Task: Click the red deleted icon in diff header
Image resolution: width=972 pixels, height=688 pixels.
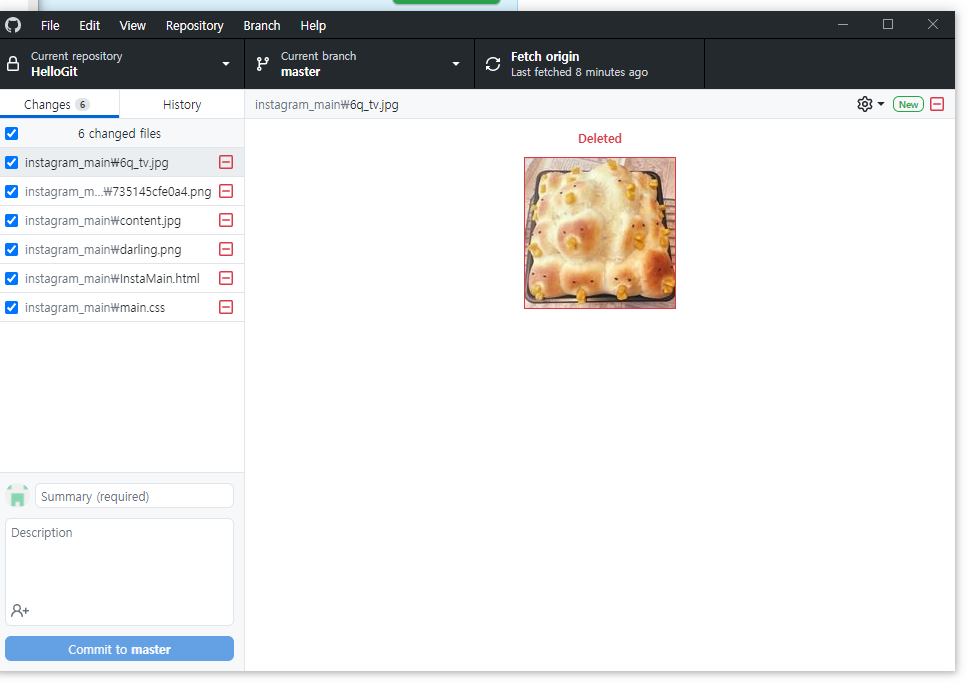Action: [937, 104]
